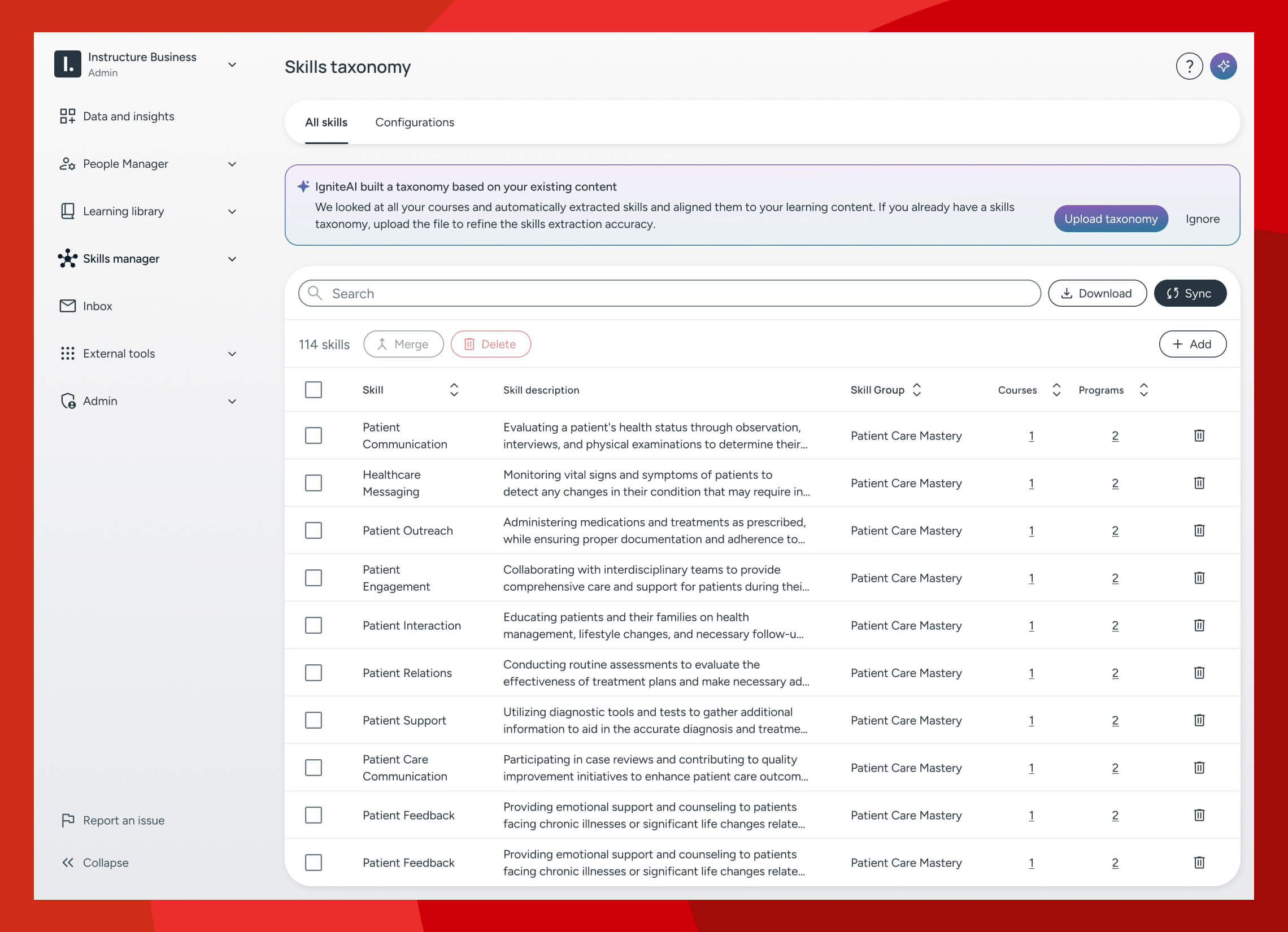1288x932 pixels.
Task: Tick the checkbox for Healthcare Messaging
Action: 314,484
